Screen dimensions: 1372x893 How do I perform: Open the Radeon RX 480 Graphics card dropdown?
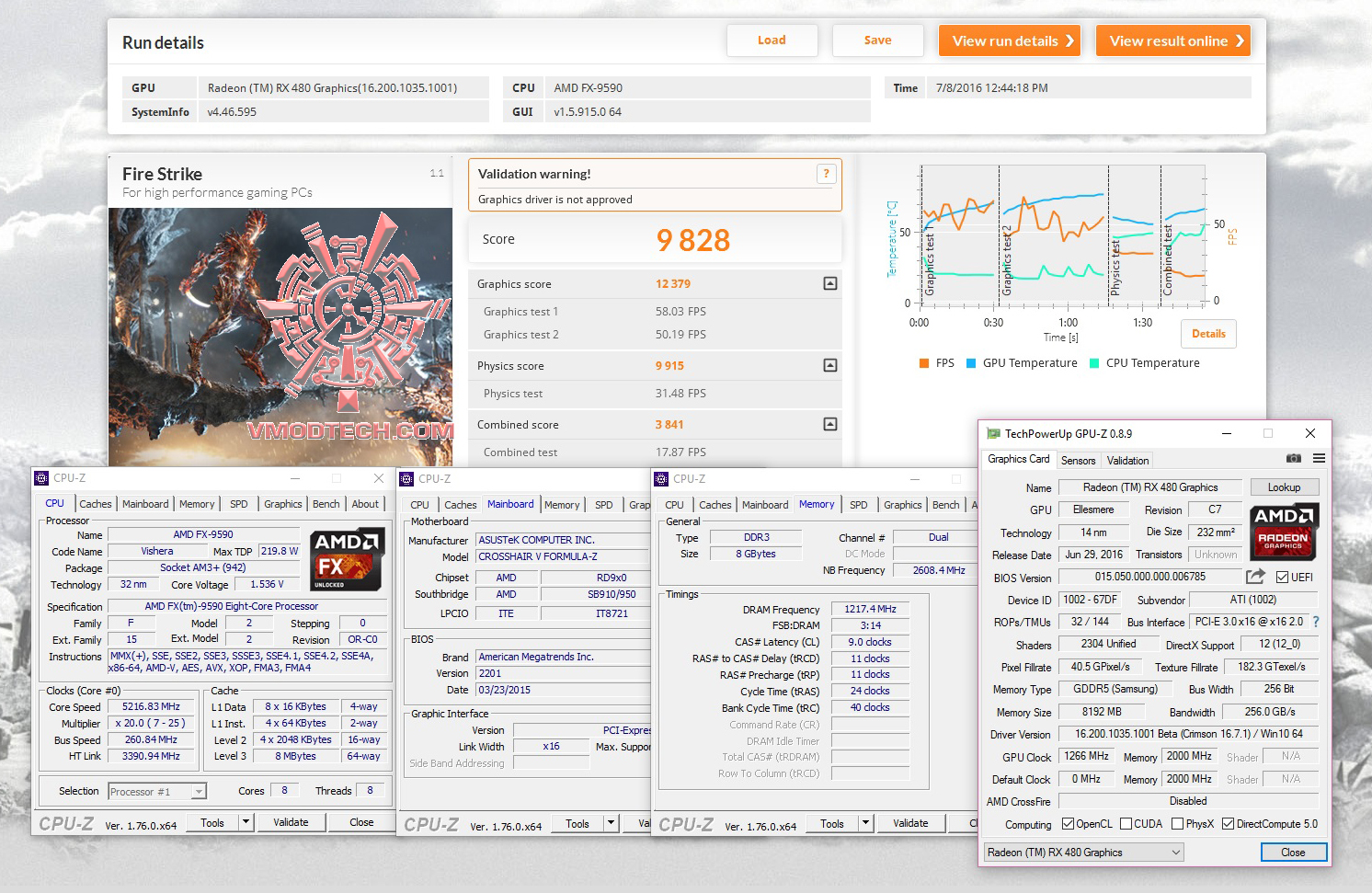pos(1084,853)
